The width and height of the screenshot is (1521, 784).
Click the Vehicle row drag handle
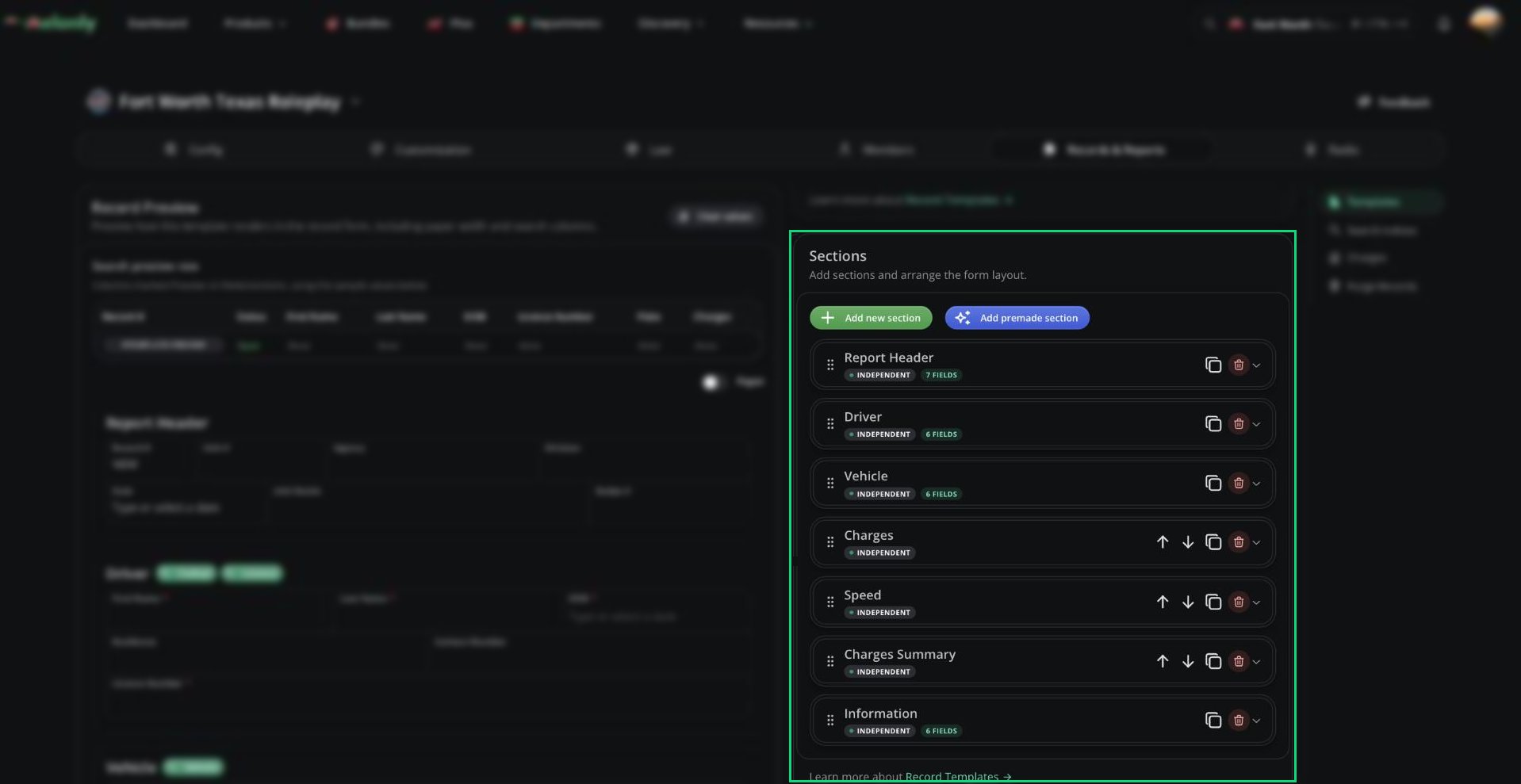click(829, 483)
